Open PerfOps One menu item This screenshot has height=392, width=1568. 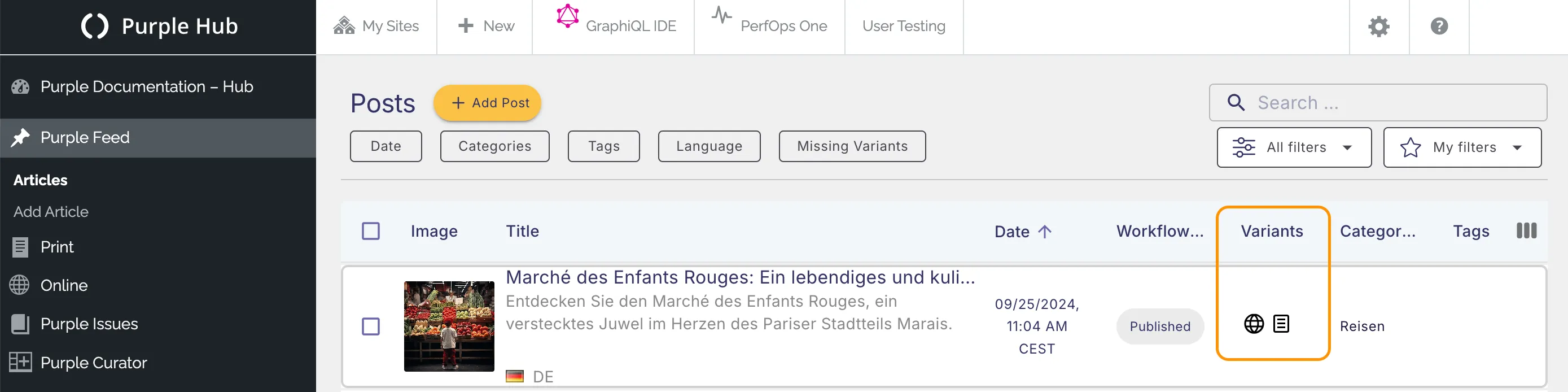click(769, 26)
